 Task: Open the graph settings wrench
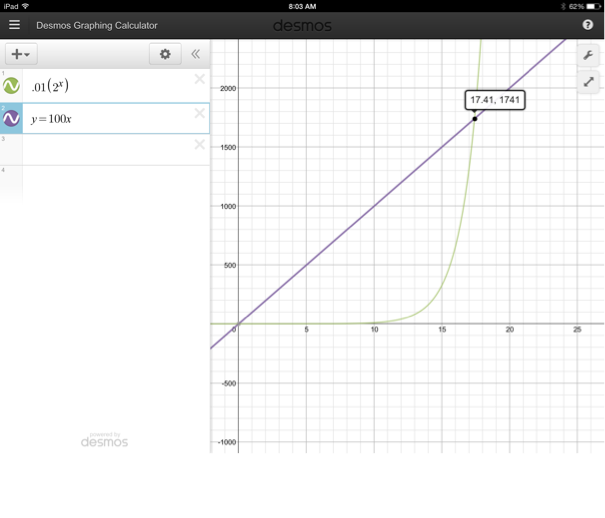coord(588,55)
